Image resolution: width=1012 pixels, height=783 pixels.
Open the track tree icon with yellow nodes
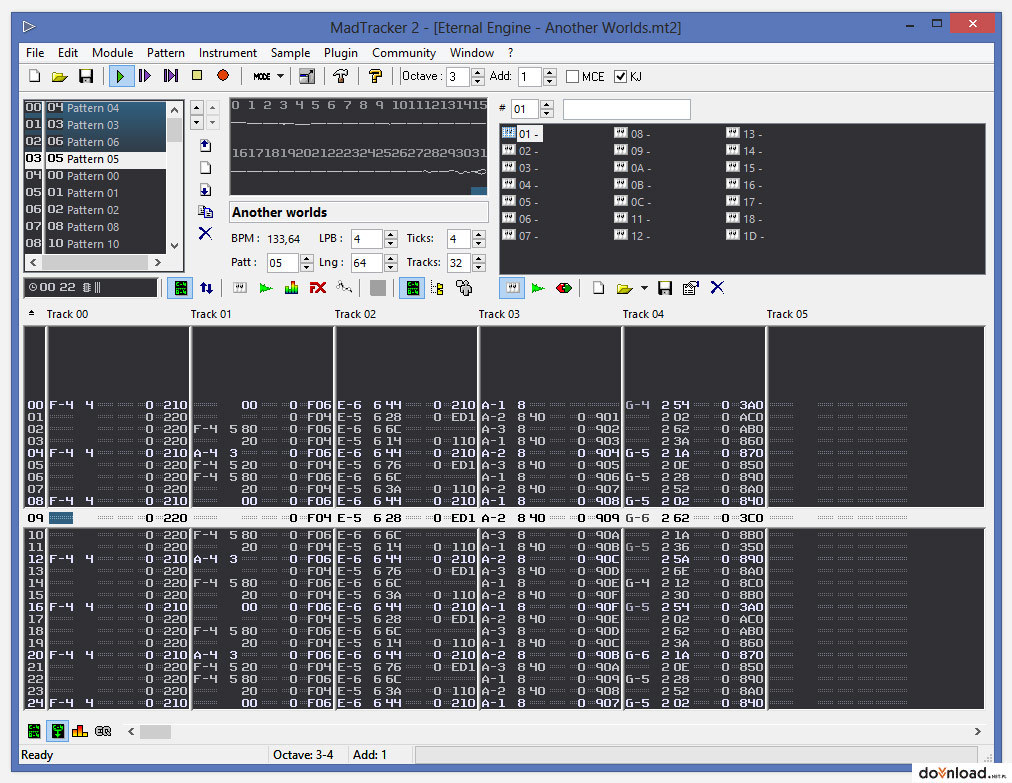click(437, 288)
